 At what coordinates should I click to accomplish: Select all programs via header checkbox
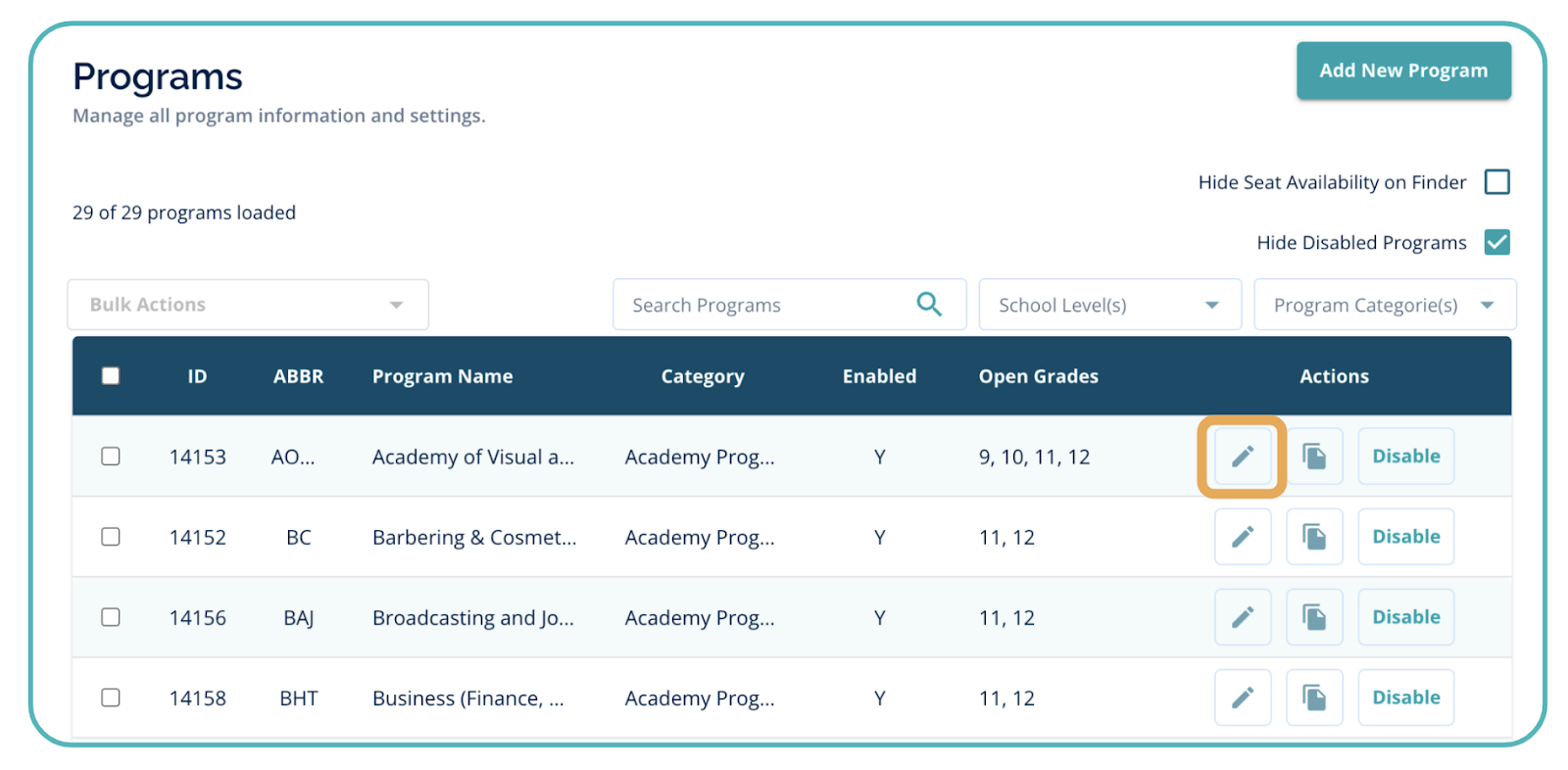[x=111, y=376]
